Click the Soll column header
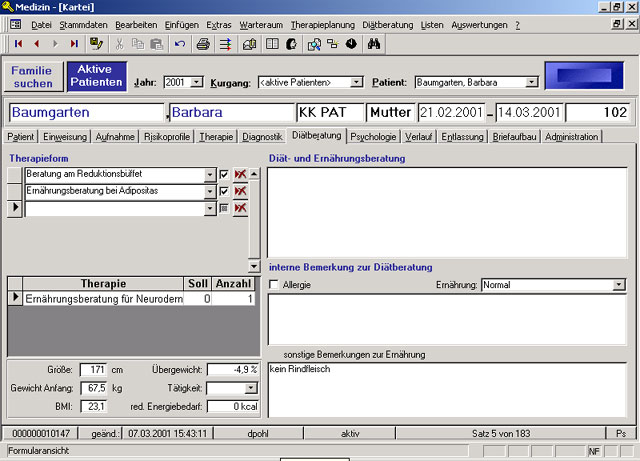640x461 pixels. point(198,283)
